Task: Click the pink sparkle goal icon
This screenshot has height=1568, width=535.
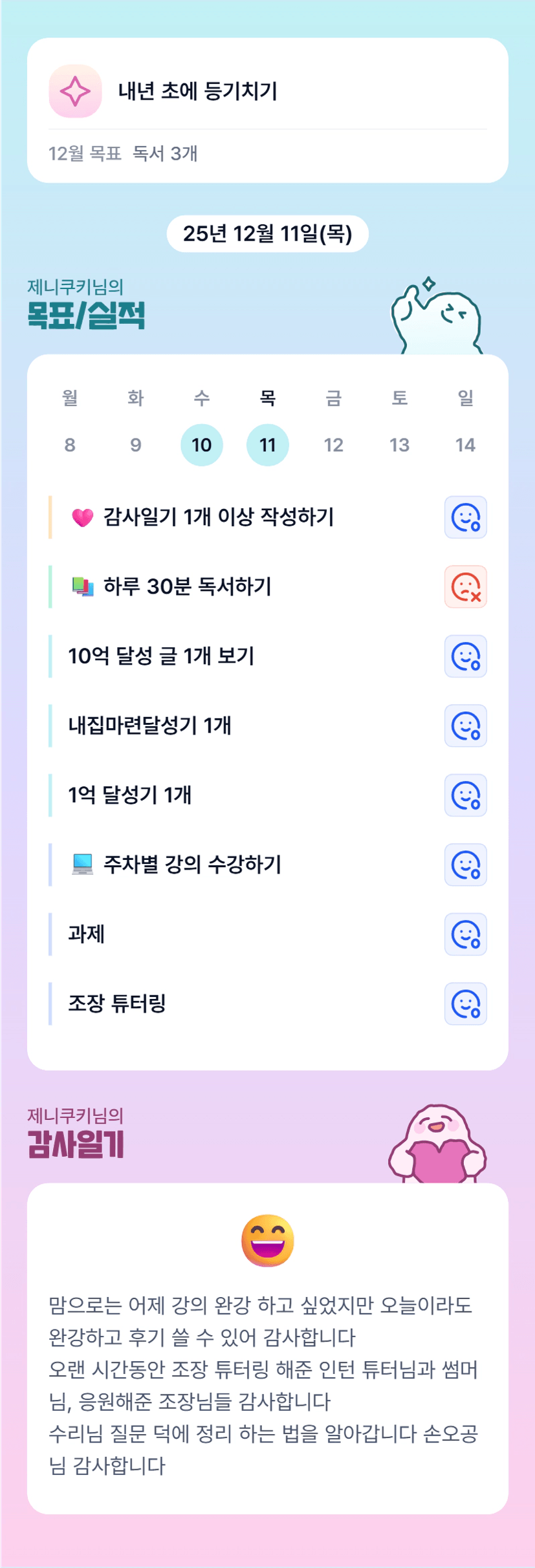Action: (75, 91)
